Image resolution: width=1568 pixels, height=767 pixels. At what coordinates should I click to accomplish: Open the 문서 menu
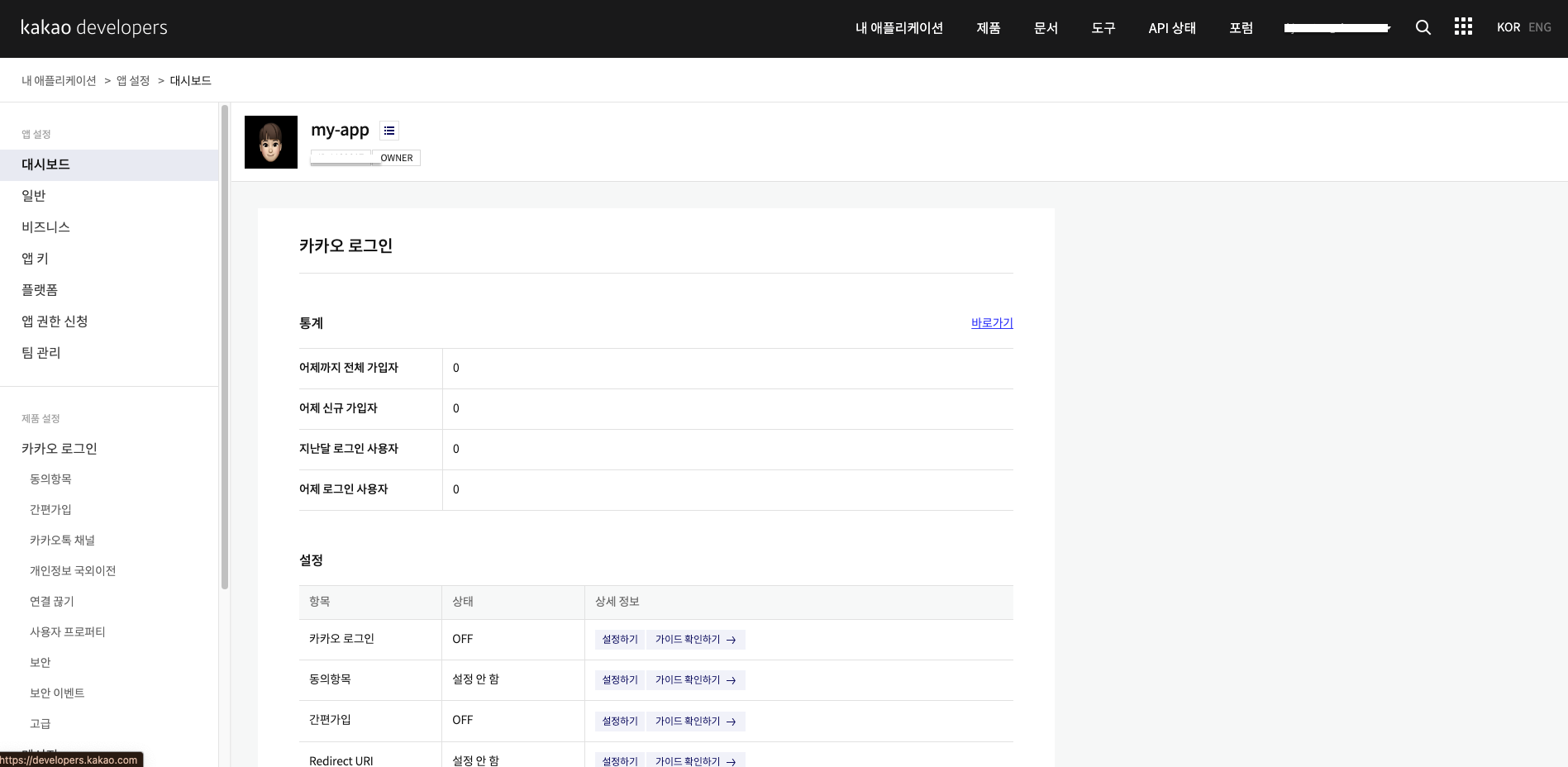point(1046,28)
